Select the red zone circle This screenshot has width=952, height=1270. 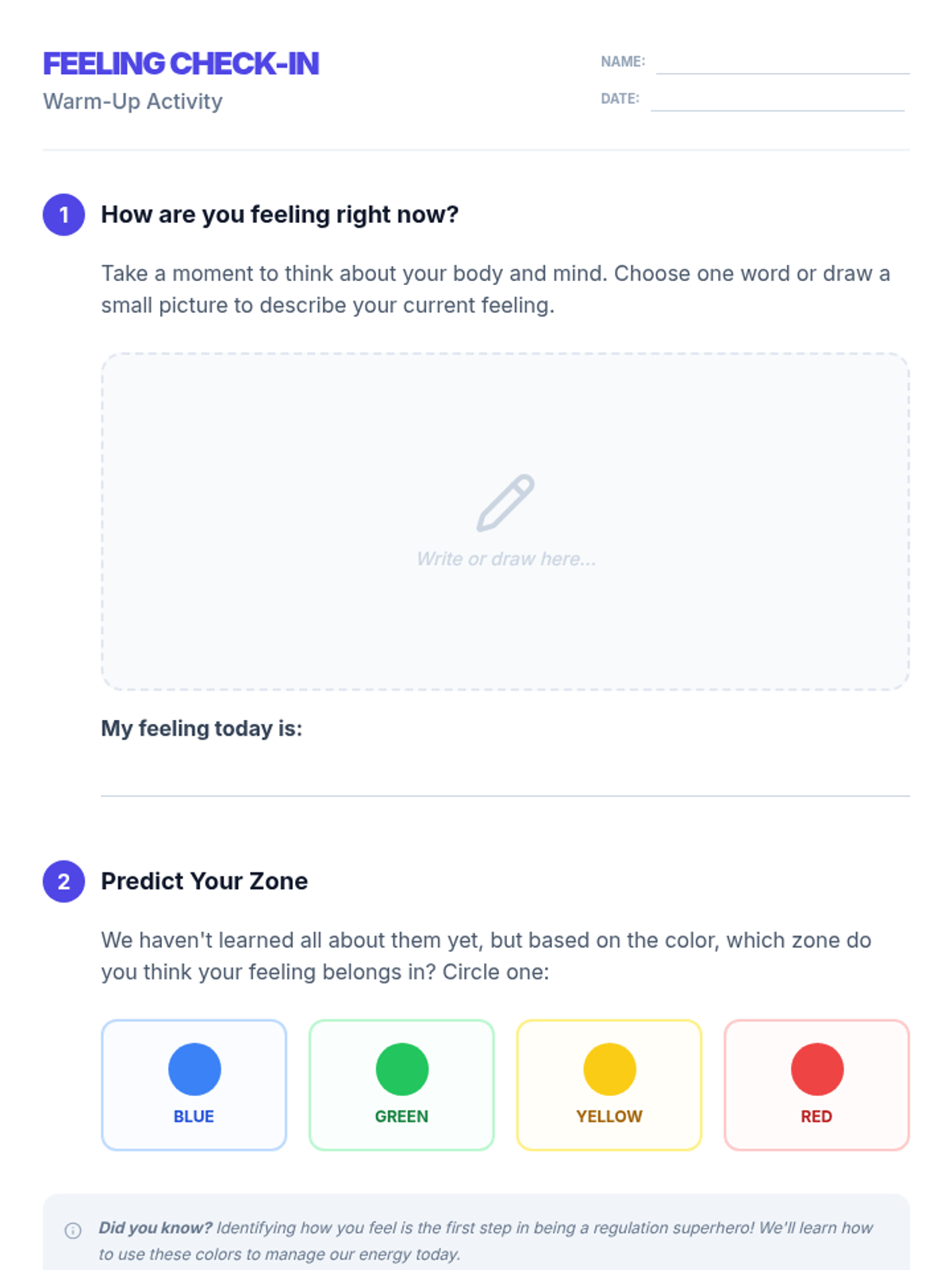point(817,1069)
